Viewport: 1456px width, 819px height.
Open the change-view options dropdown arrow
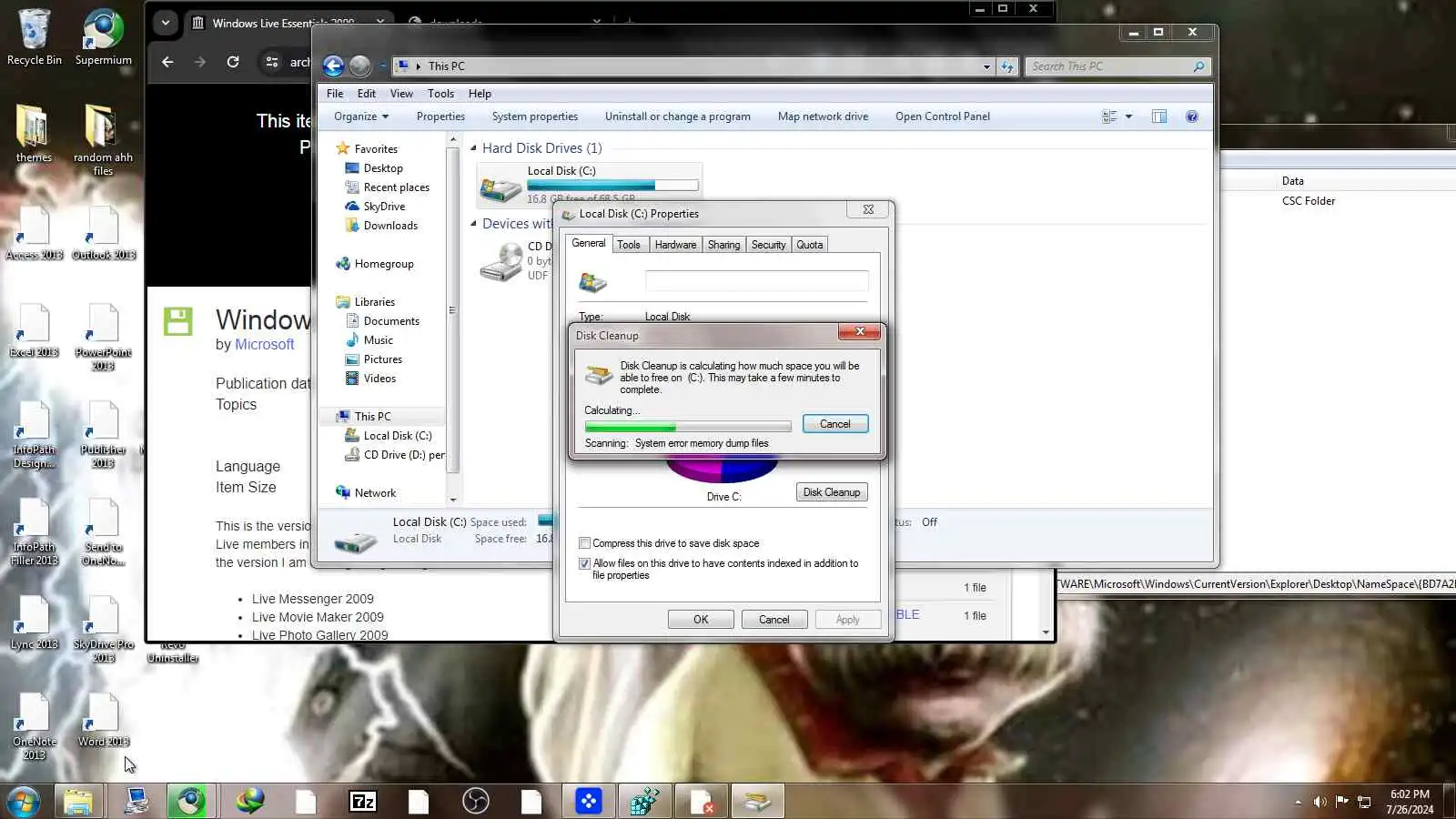click(1128, 116)
